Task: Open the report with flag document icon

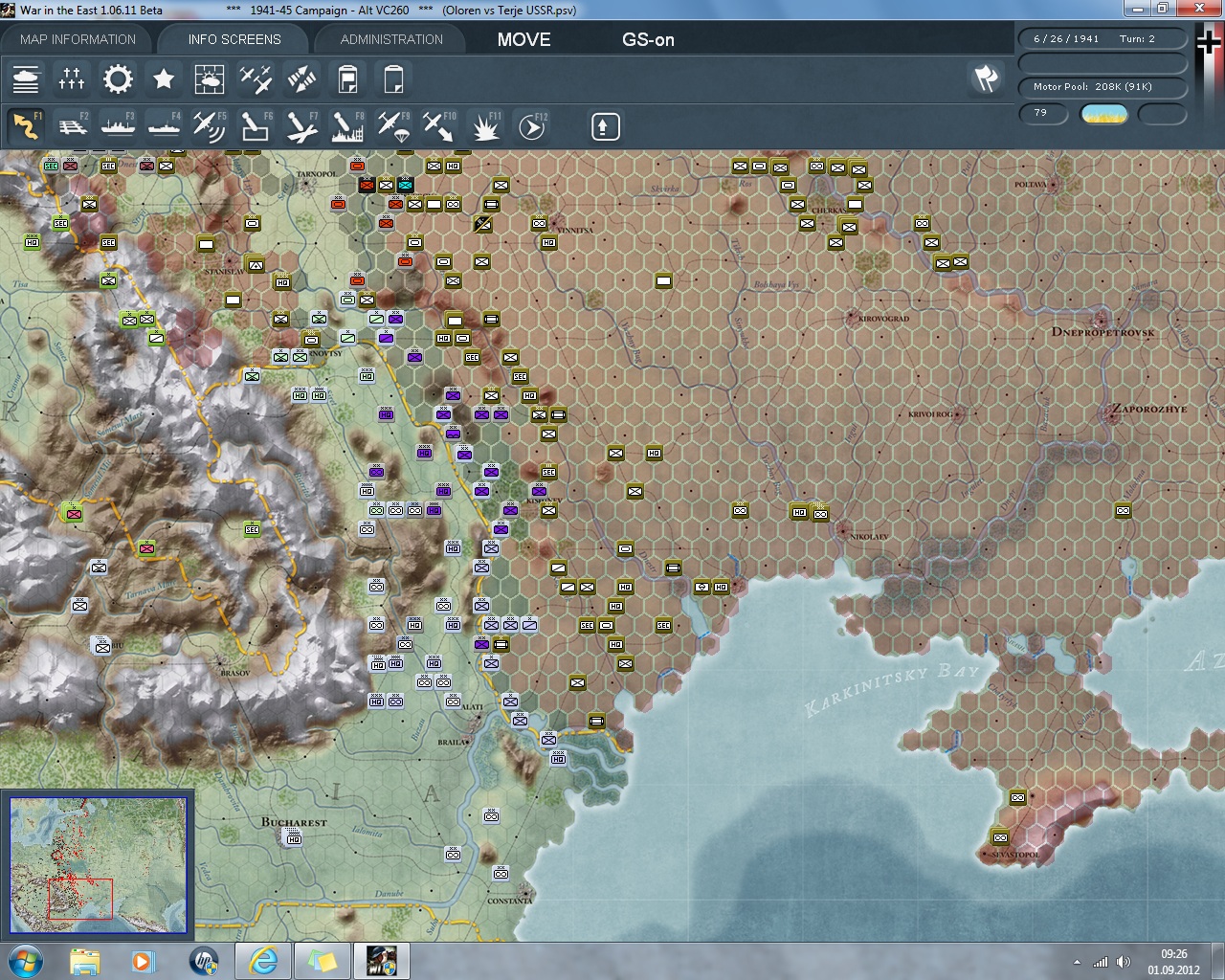Action: coord(347,78)
